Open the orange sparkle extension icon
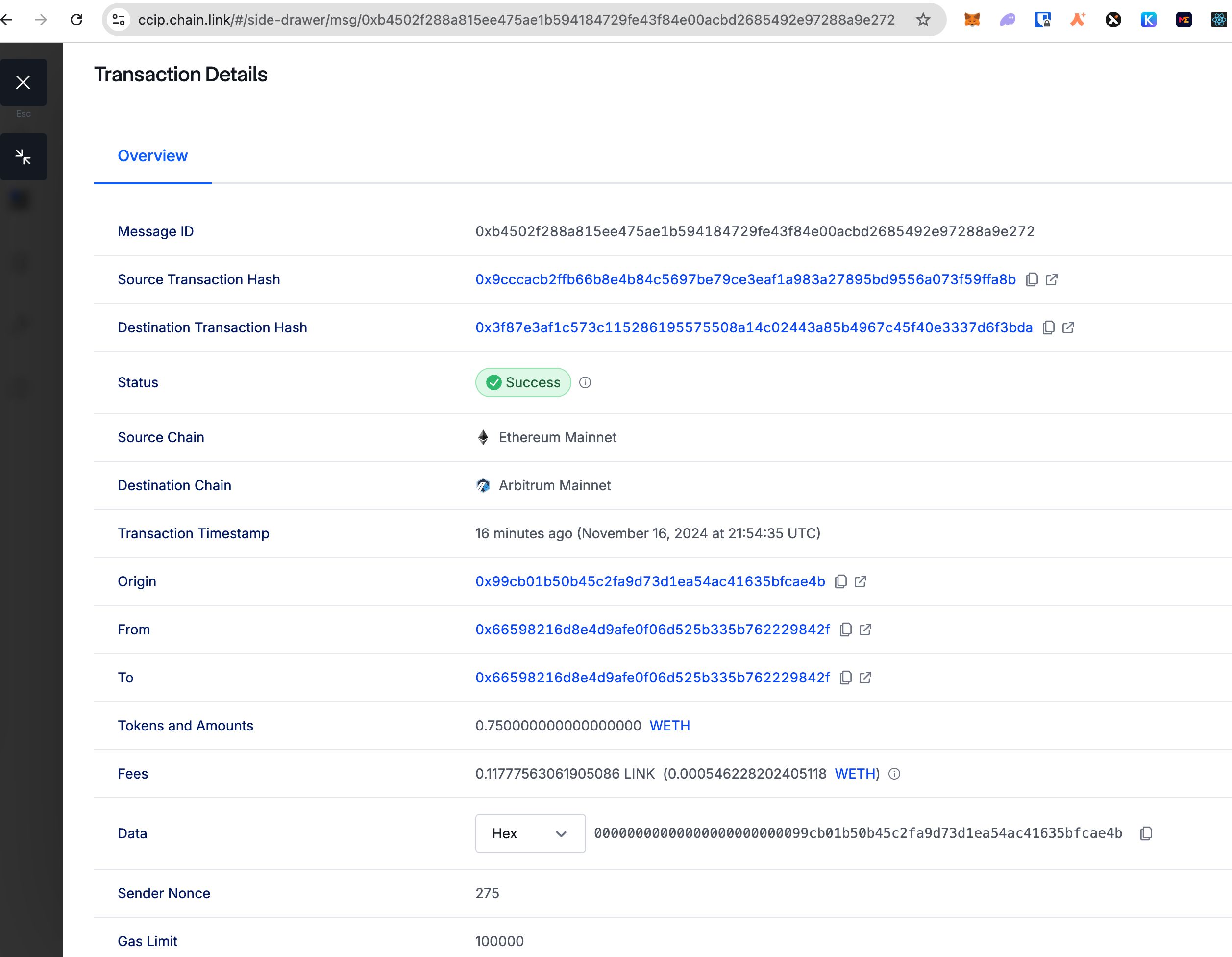The image size is (1232, 957). pos(1078,20)
